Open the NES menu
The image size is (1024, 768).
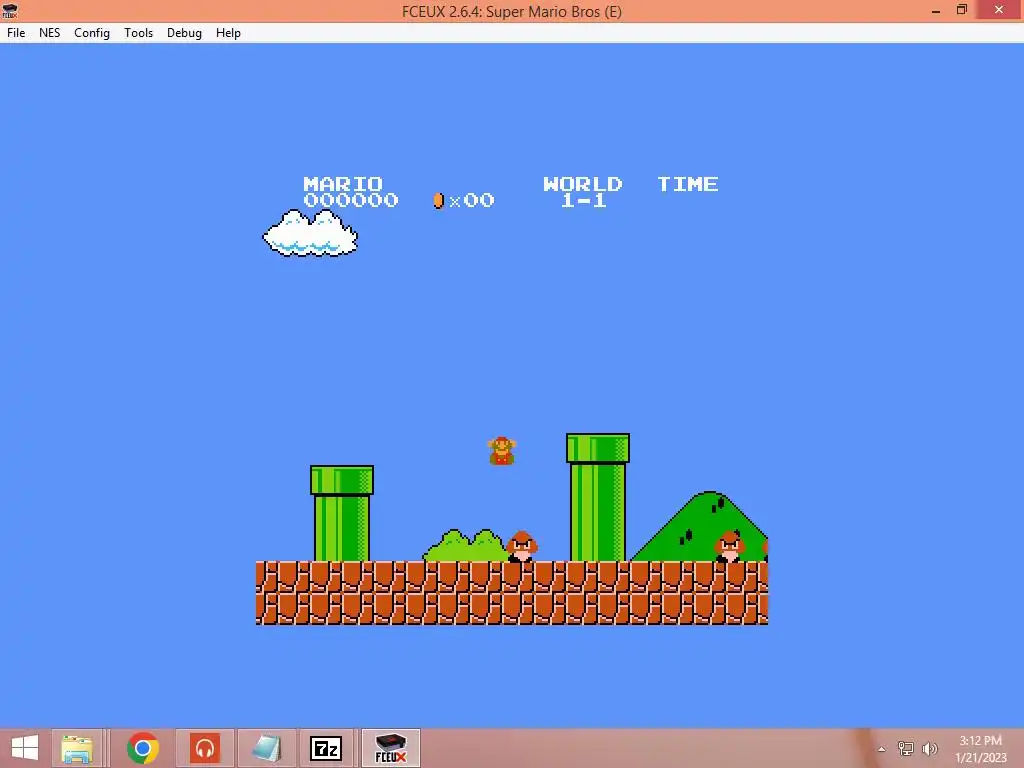coord(50,33)
